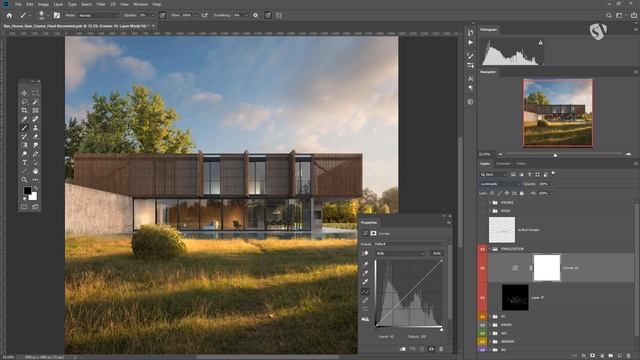
Task: Open the Image menu
Action: [x=43, y=4]
